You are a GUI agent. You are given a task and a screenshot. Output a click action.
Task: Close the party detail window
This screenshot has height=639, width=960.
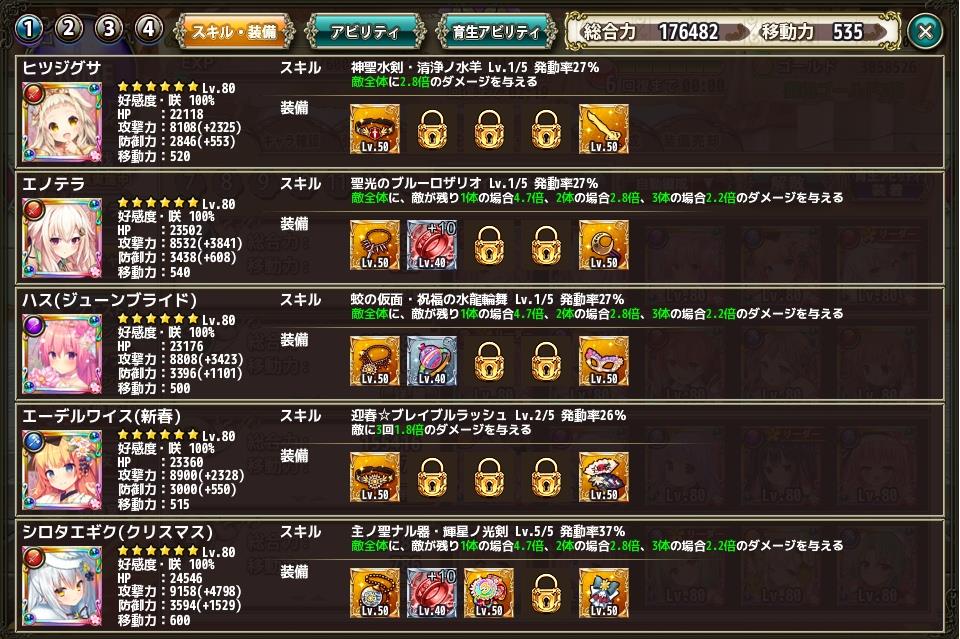coord(925,31)
